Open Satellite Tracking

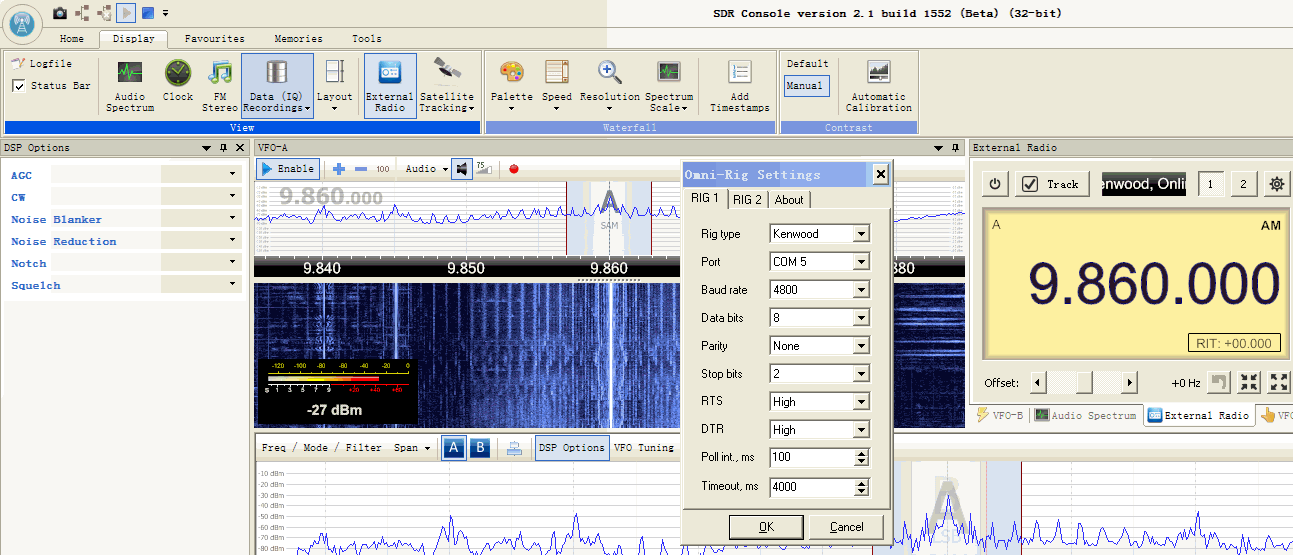447,86
